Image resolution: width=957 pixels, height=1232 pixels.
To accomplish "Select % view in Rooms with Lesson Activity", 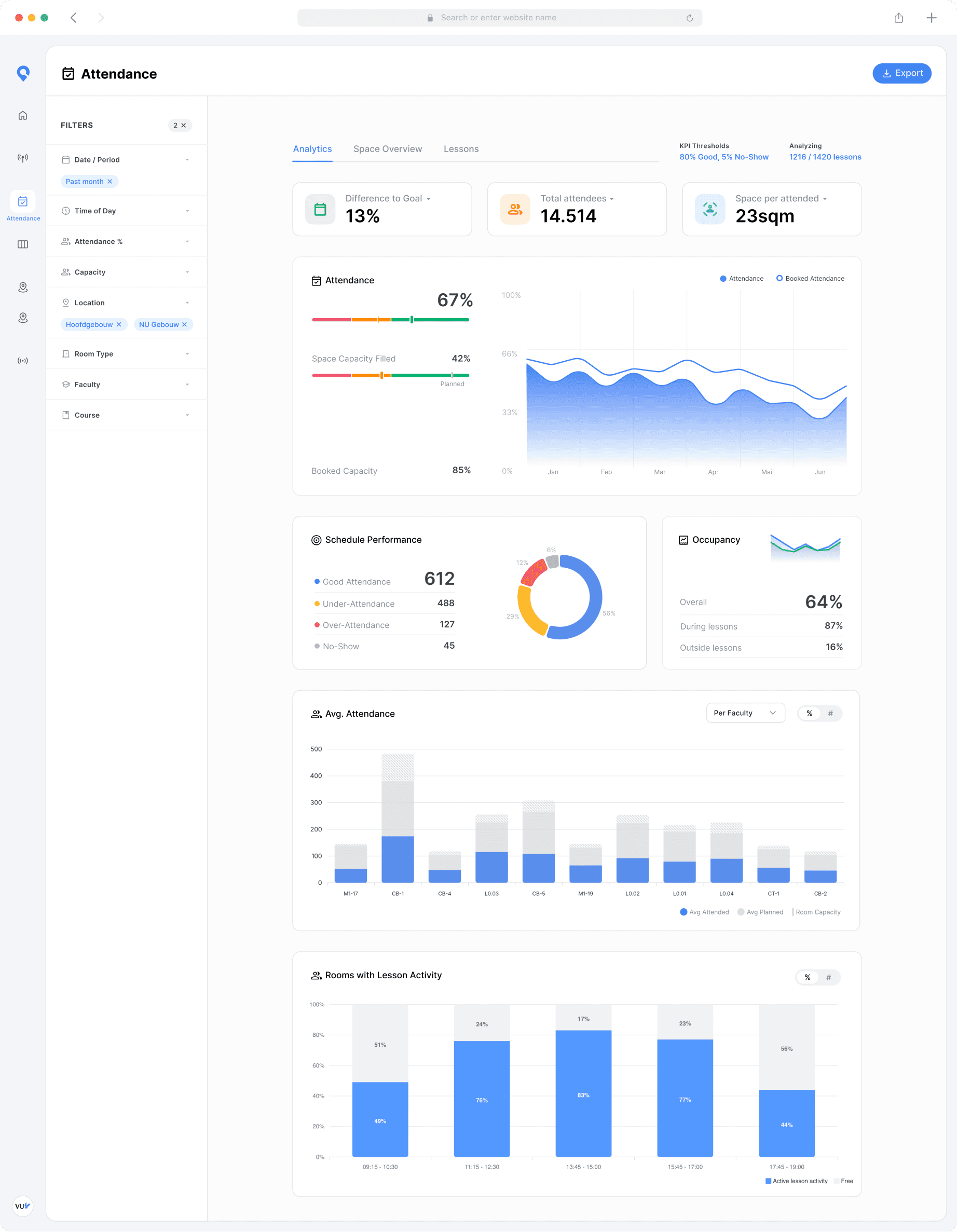I will coord(808,978).
